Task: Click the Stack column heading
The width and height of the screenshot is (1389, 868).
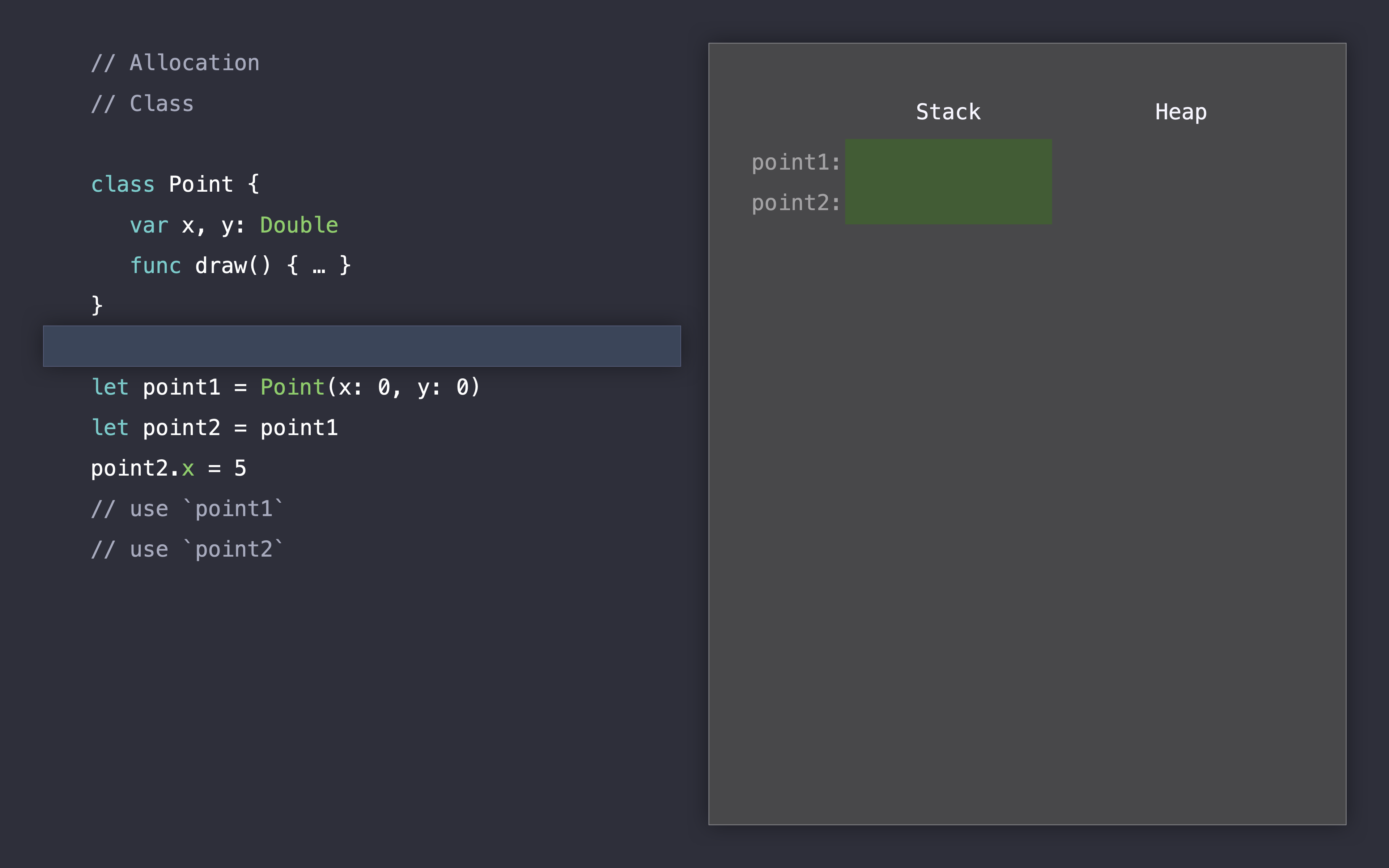Action: click(x=948, y=112)
